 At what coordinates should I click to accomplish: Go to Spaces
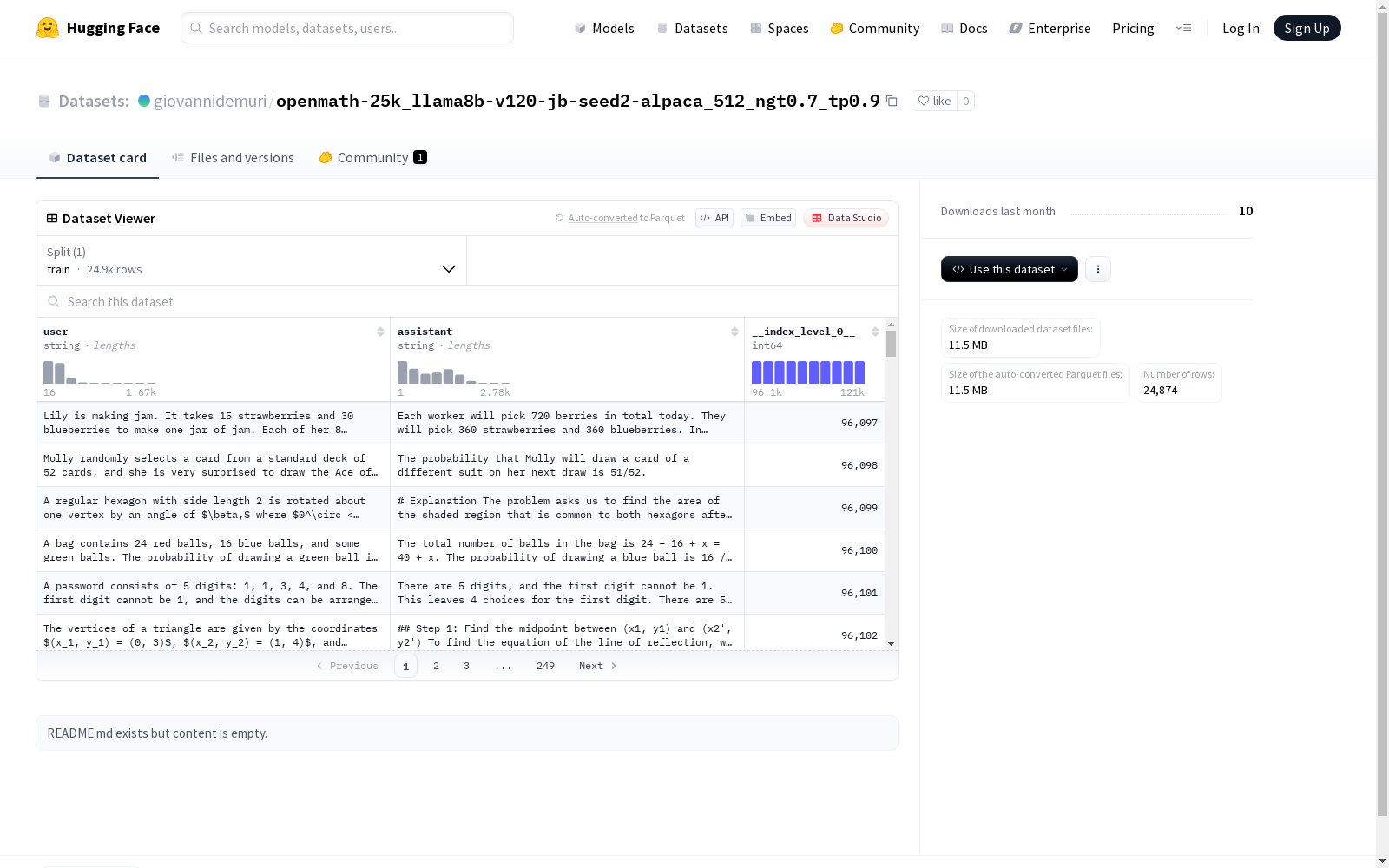tap(779, 28)
